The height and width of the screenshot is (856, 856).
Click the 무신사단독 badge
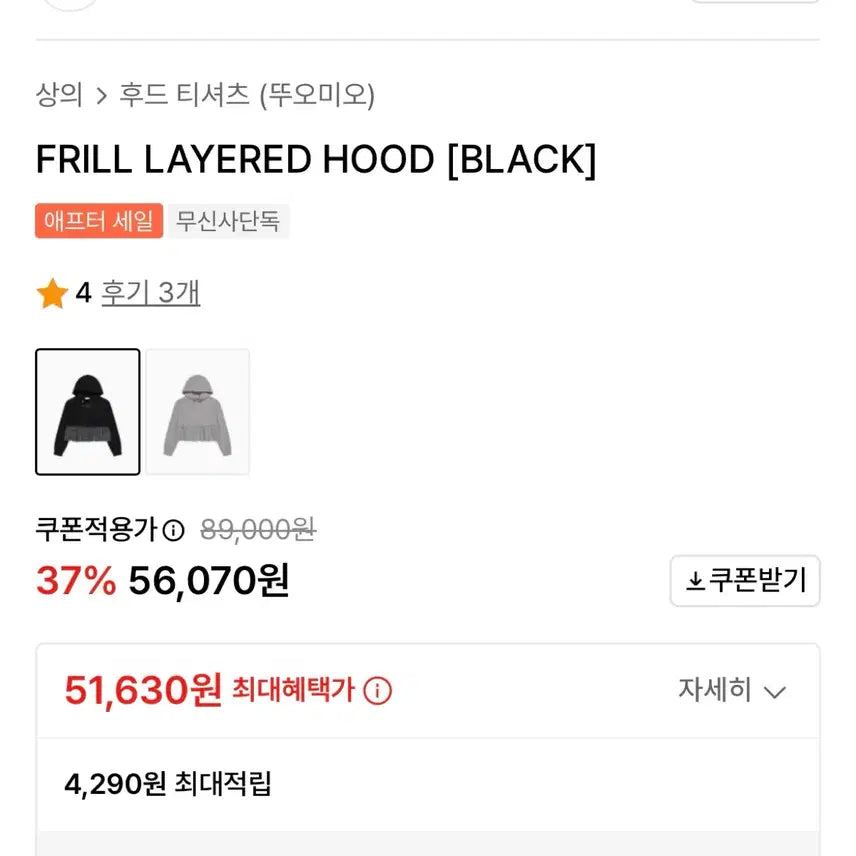point(229,221)
